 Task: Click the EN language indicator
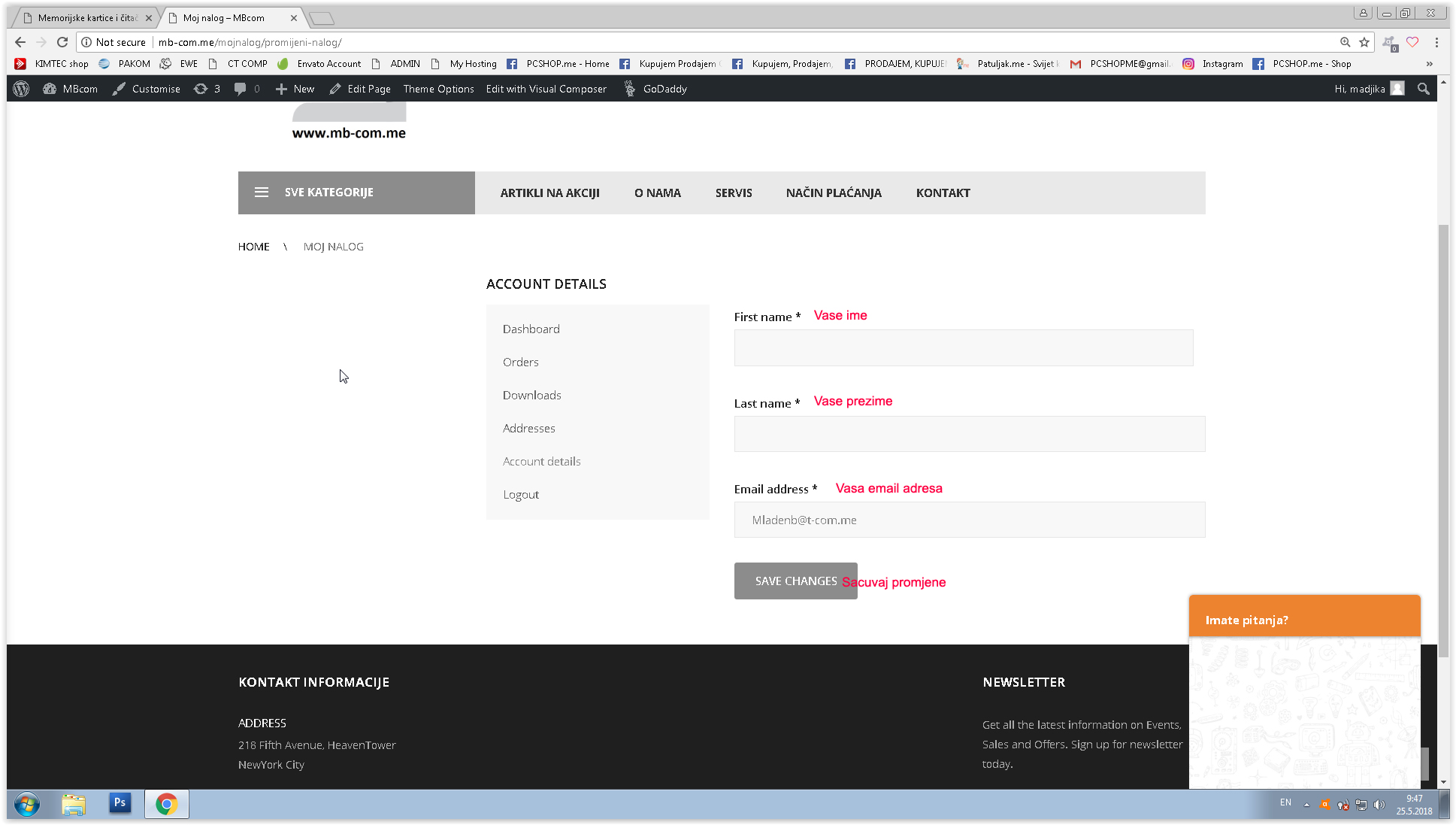(x=1285, y=803)
